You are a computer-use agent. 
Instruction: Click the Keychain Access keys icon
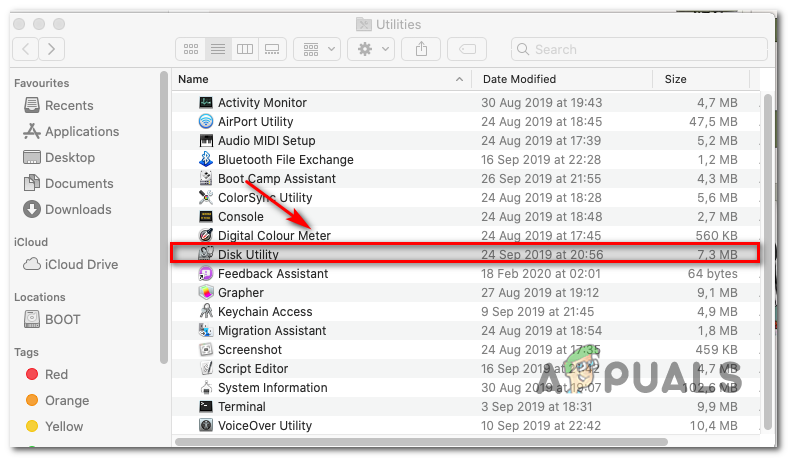click(206, 312)
